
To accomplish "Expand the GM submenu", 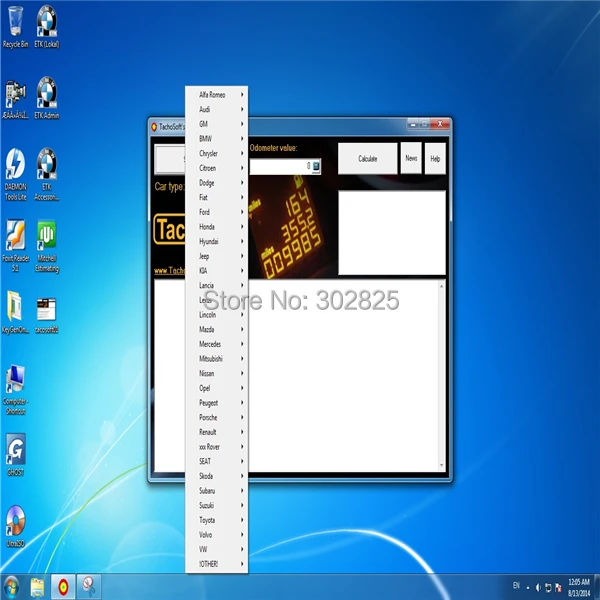I will pos(217,124).
